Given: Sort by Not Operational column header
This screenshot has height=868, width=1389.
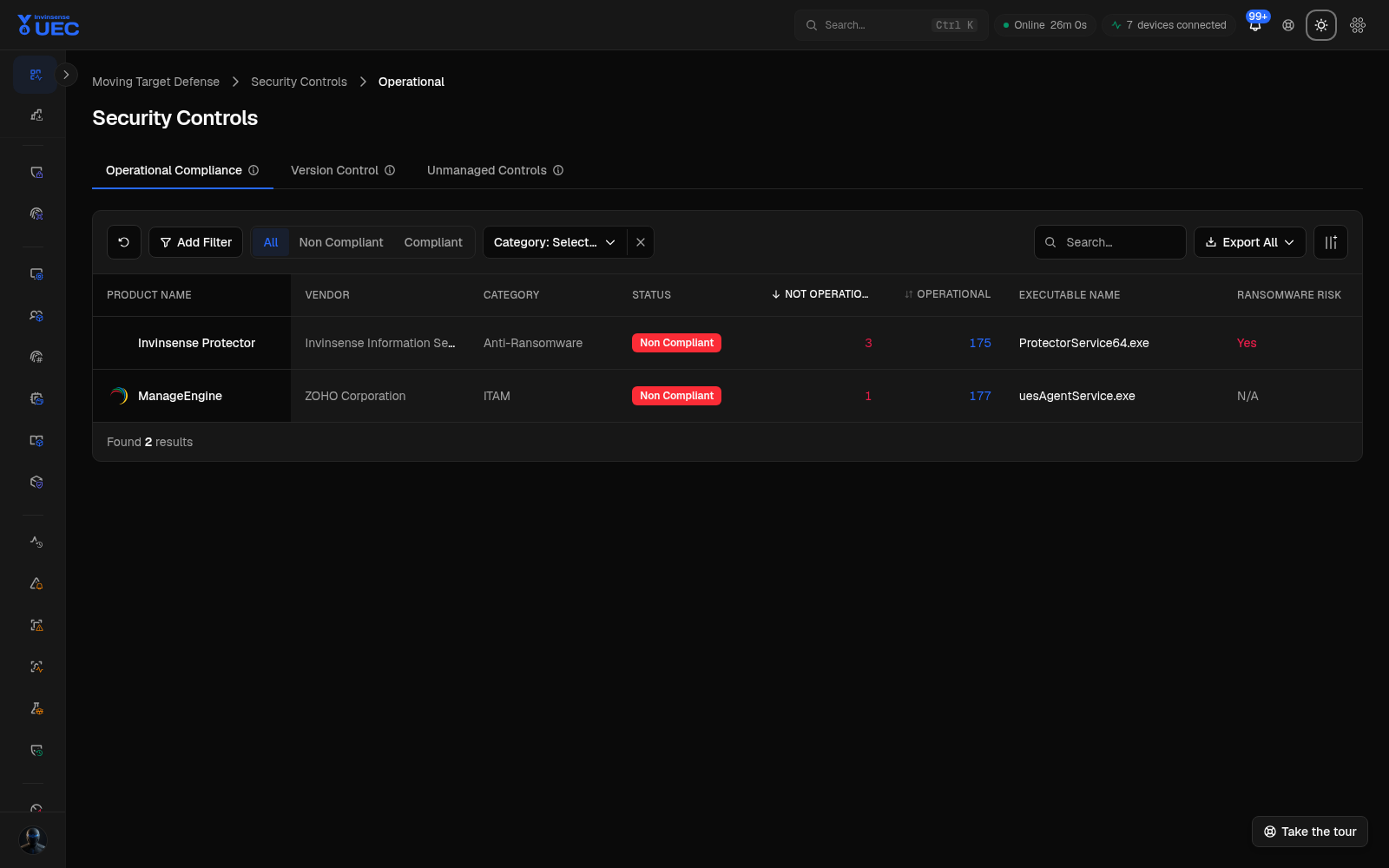Looking at the screenshot, I should [x=820, y=294].
